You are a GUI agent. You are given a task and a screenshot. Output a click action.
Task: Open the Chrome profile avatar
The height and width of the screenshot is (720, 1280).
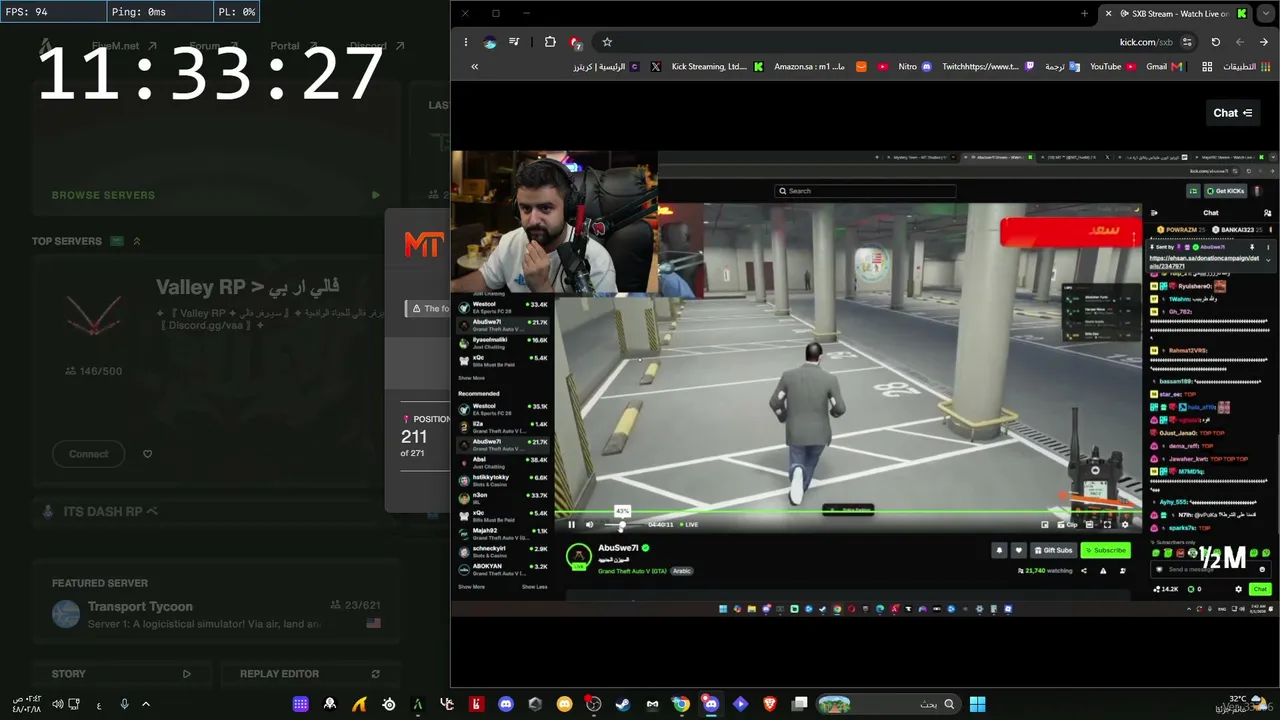click(x=490, y=42)
